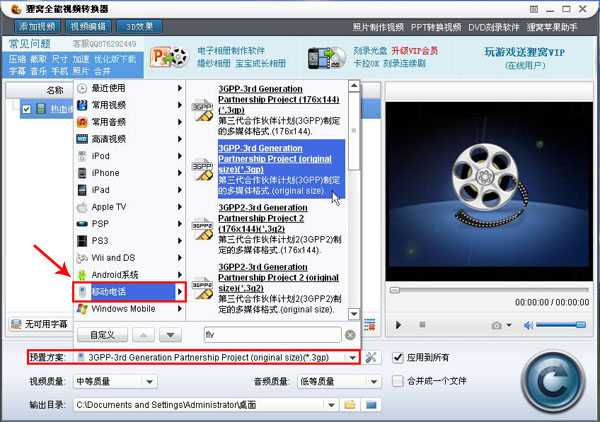
Task: Select 常用音频 category
Action: 130,122
